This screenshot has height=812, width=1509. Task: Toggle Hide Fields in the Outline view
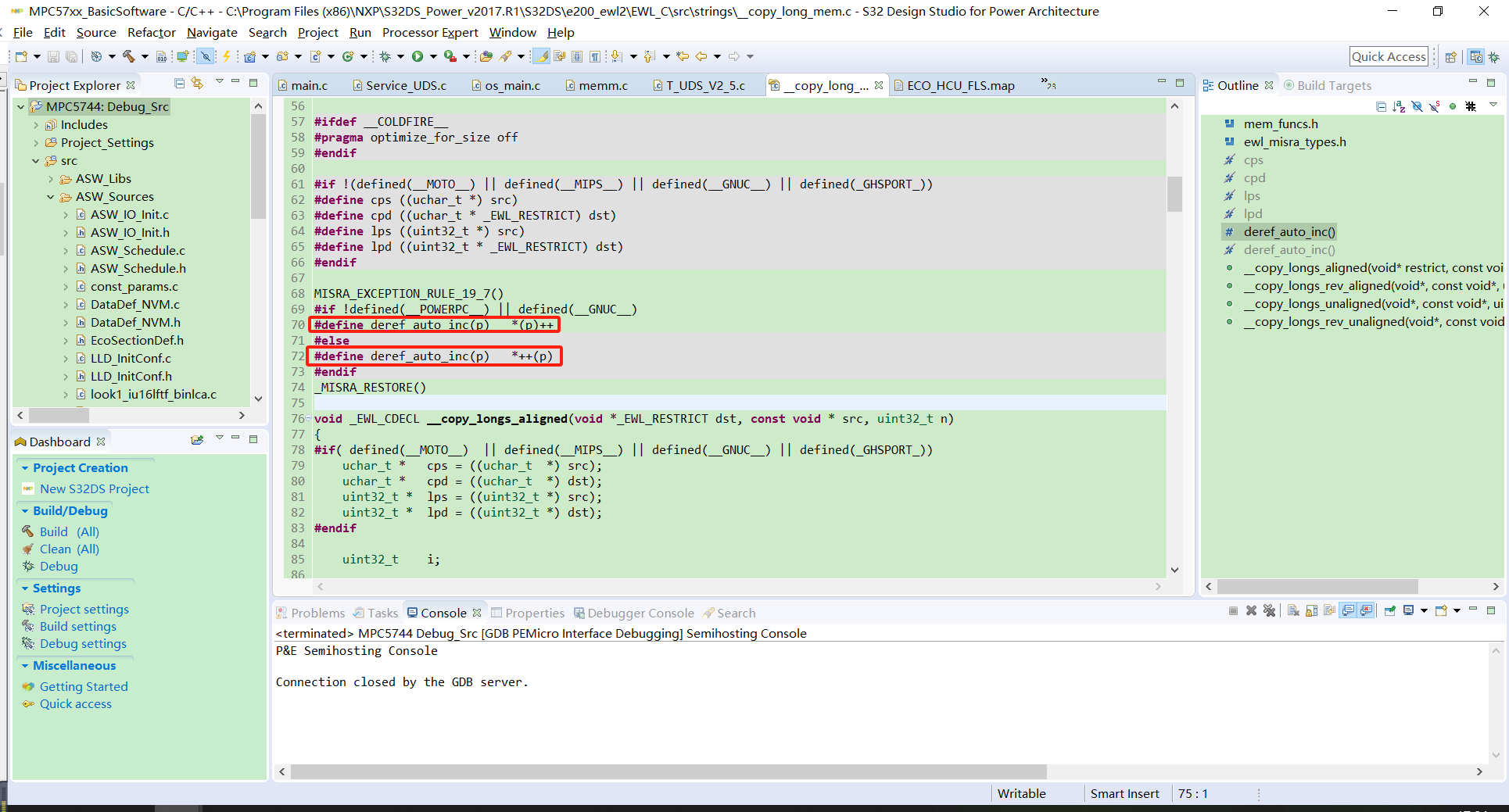[1418, 106]
